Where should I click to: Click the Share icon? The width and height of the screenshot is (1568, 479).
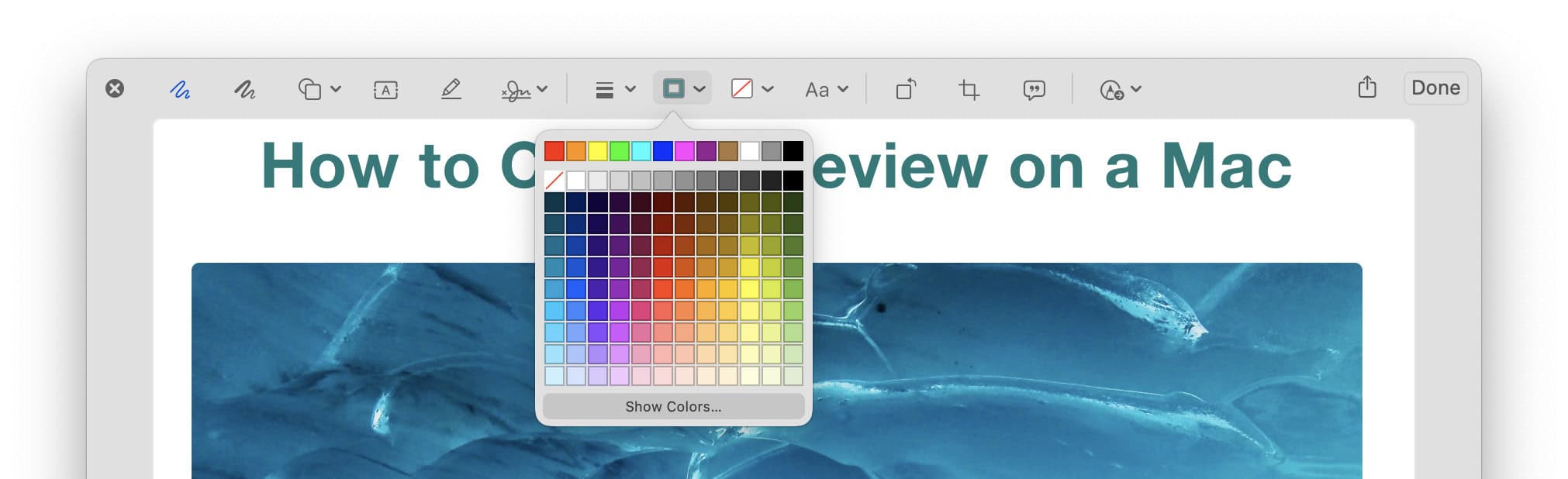1367,87
